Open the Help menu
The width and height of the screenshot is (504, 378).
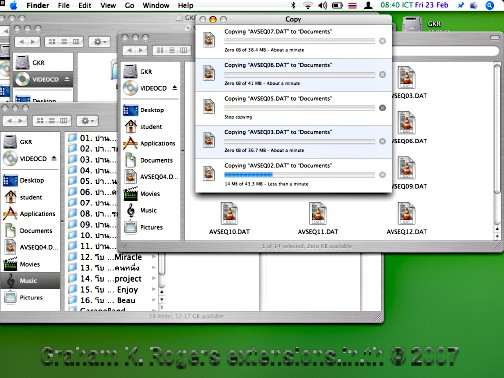[x=185, y=5]
